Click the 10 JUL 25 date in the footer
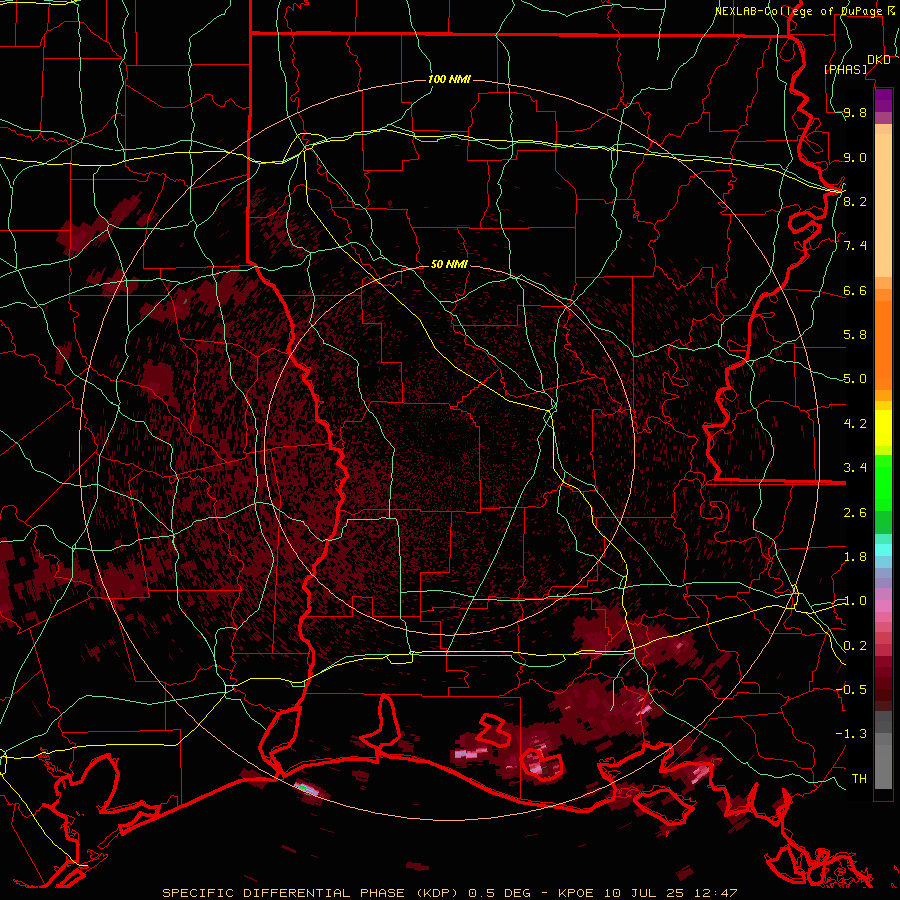Image resolution: width=900 pixels, height=900 pixels. [x=643, y=893]
